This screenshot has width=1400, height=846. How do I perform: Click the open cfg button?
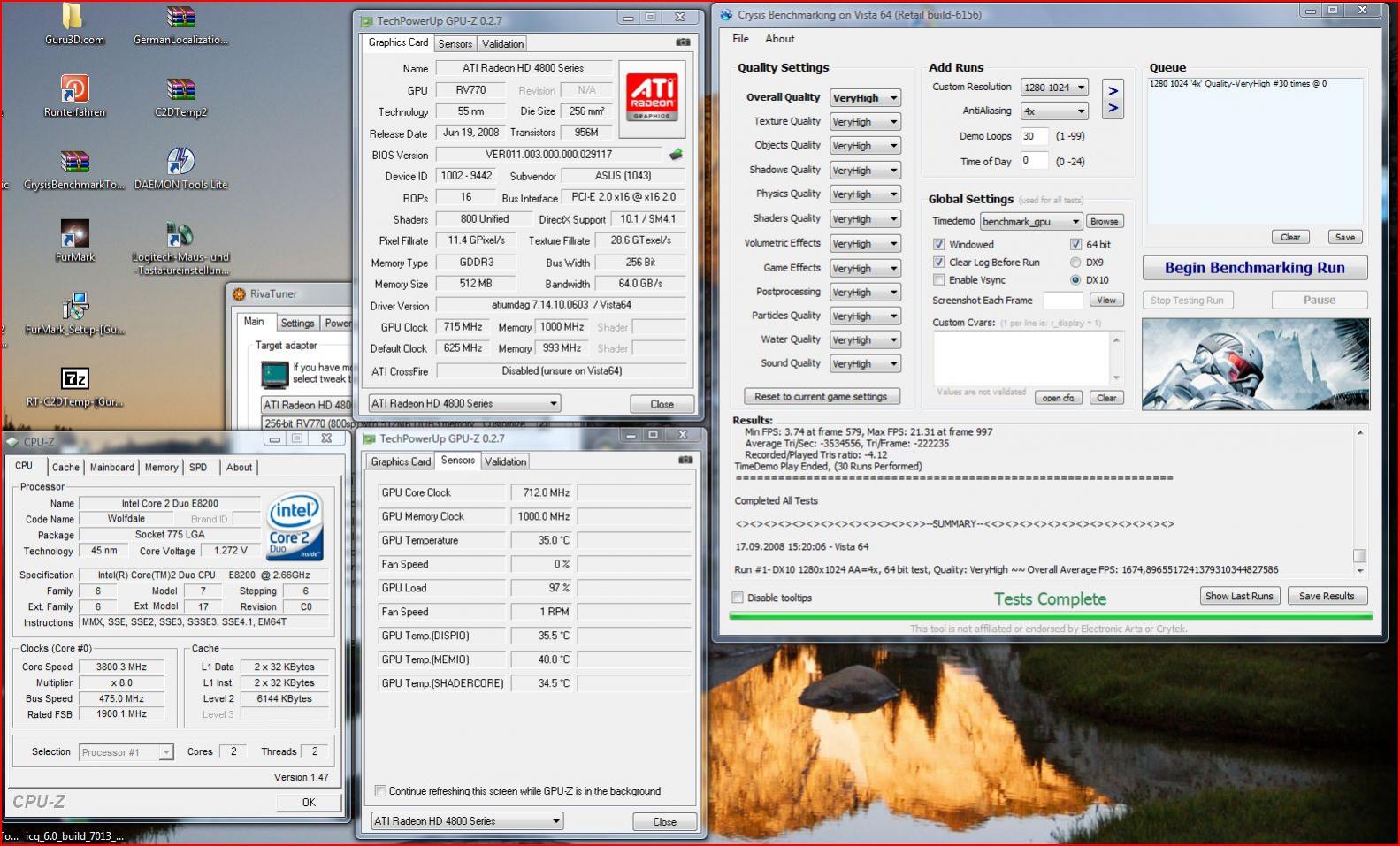point(1058,398)
